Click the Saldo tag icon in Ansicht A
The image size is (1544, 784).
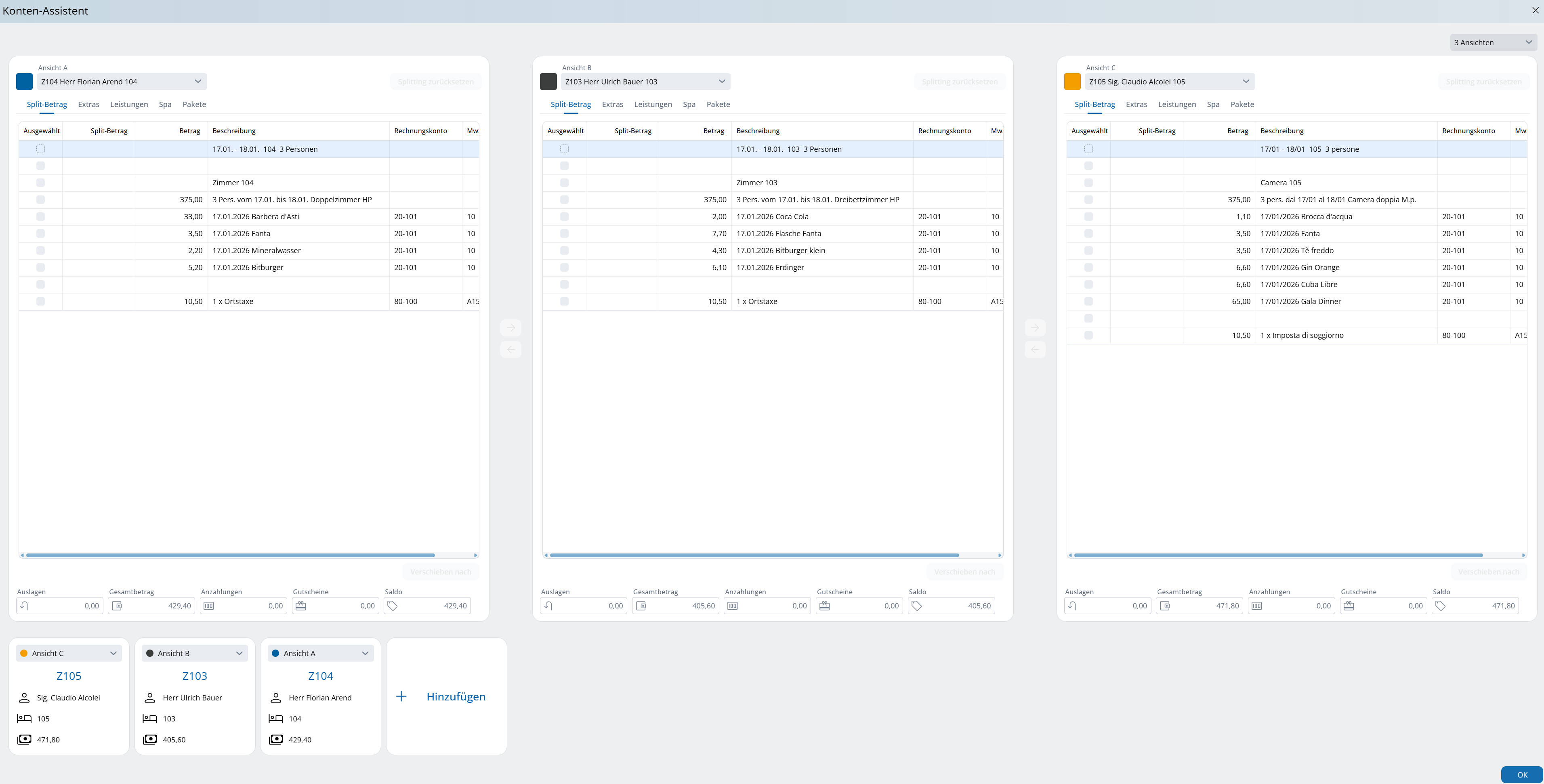[393, 606]
